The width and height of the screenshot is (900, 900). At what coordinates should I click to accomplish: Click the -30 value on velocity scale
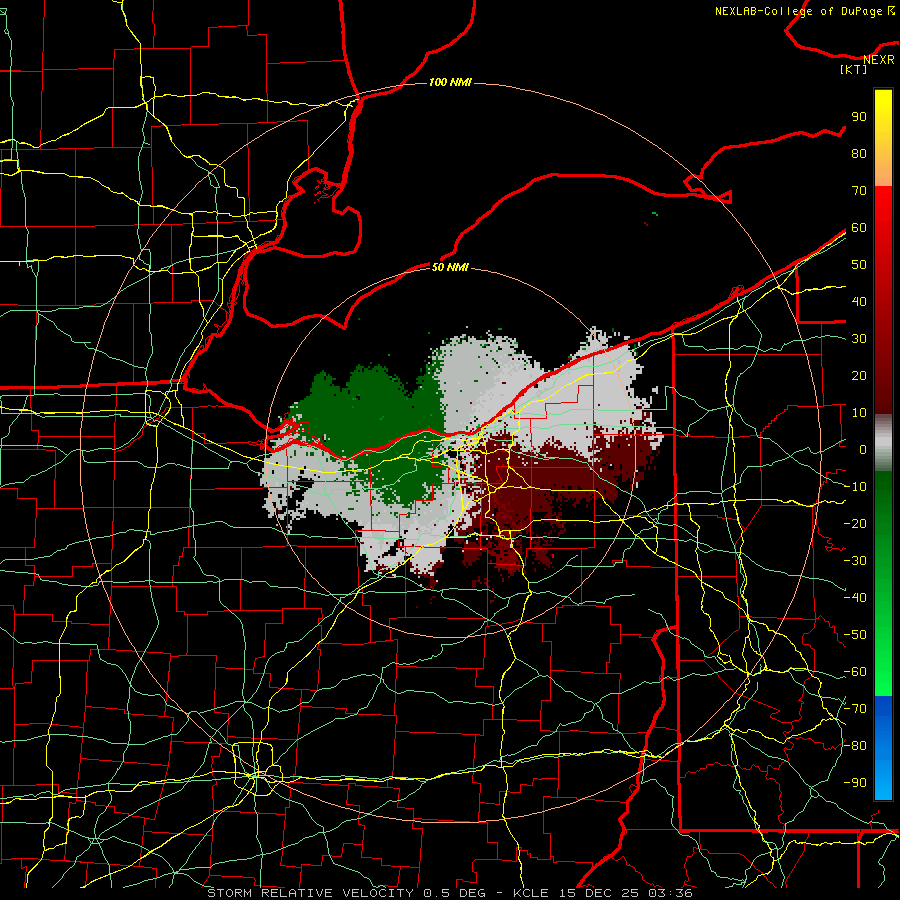(855, 561)
